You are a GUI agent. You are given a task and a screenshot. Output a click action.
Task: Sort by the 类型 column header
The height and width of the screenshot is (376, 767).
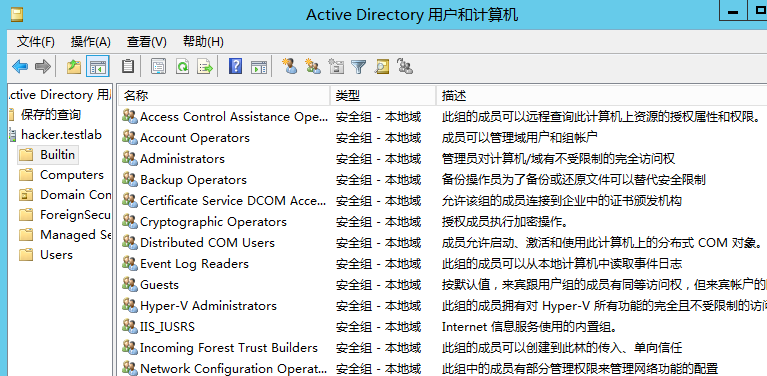pos(384,95)
